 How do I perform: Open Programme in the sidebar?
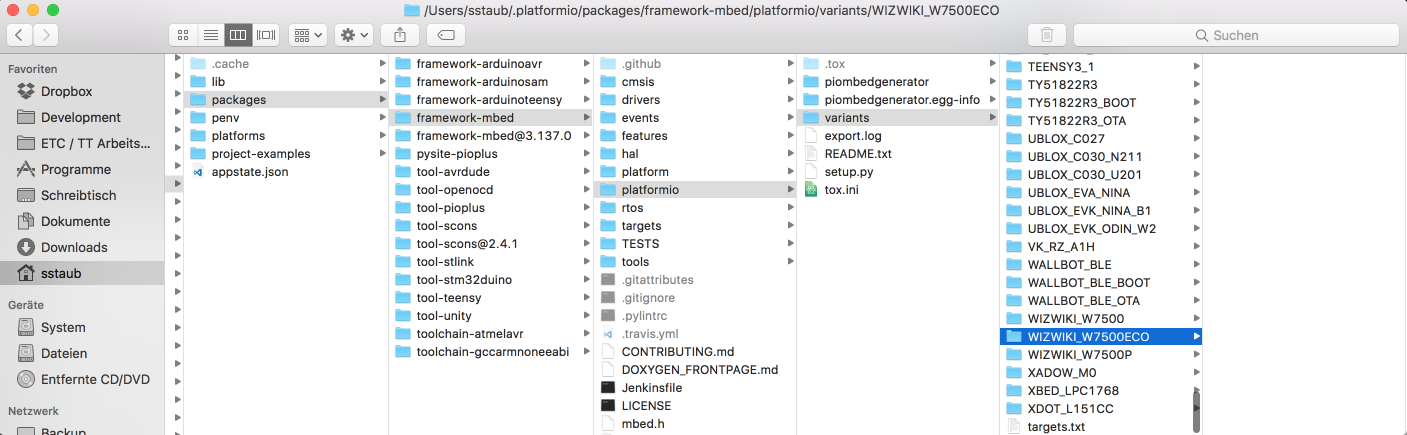tap(78, 169)
